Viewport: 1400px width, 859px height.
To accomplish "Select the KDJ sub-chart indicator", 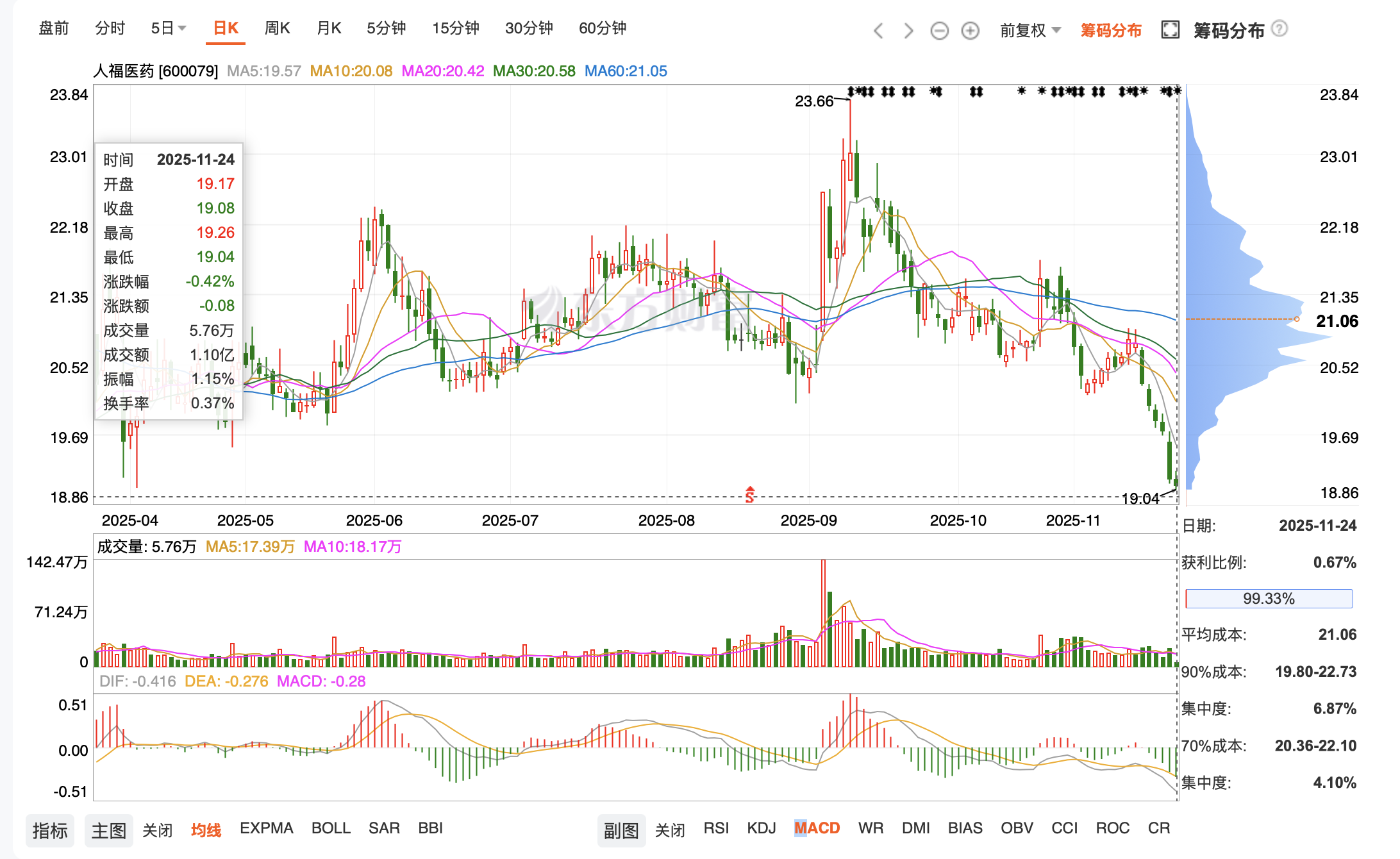I will click(761, 828).
